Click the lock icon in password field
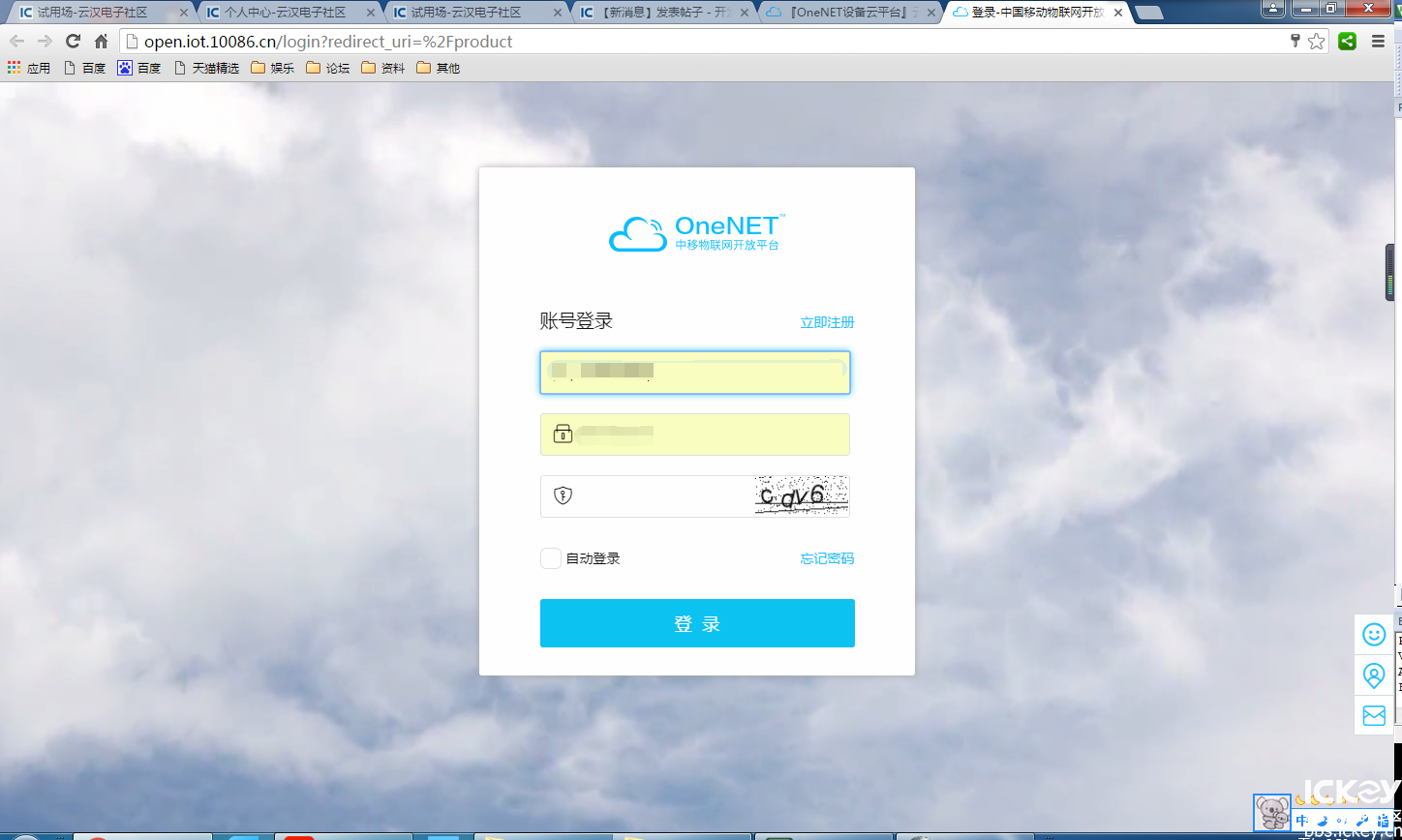The height and width of the screenshot is (840, 1402). [x=563, y=434]
